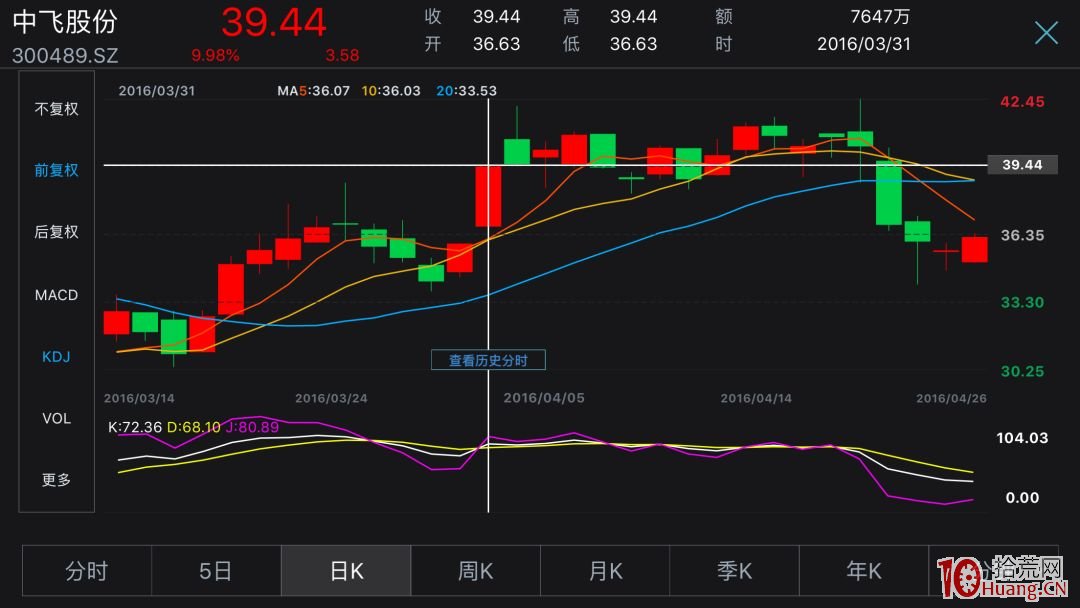1080x608 pixels.
Task: Click the 中飞股份 stock name title
Action: click(65, 22)
